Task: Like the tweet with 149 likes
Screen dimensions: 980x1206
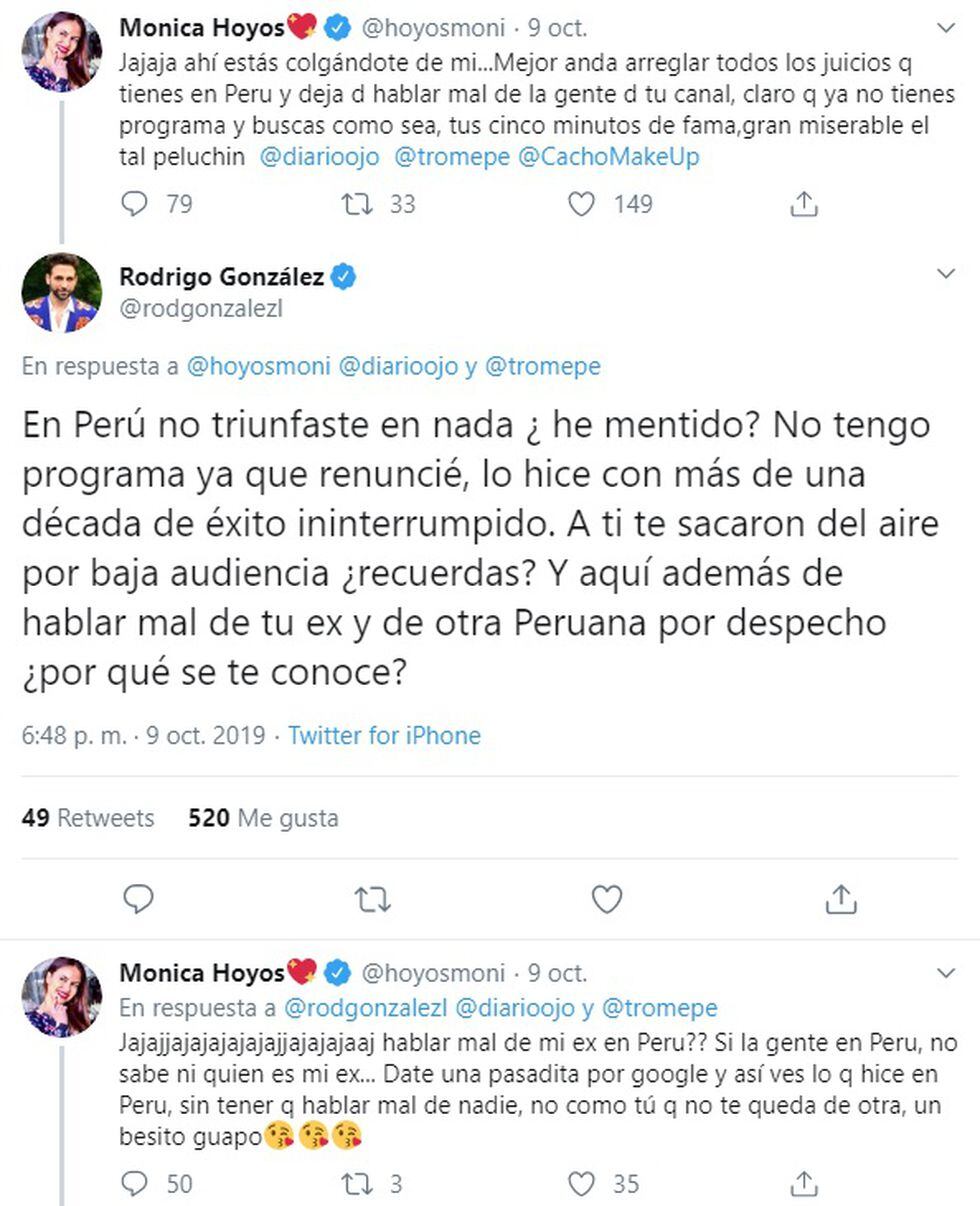Action: click(582, 204)
